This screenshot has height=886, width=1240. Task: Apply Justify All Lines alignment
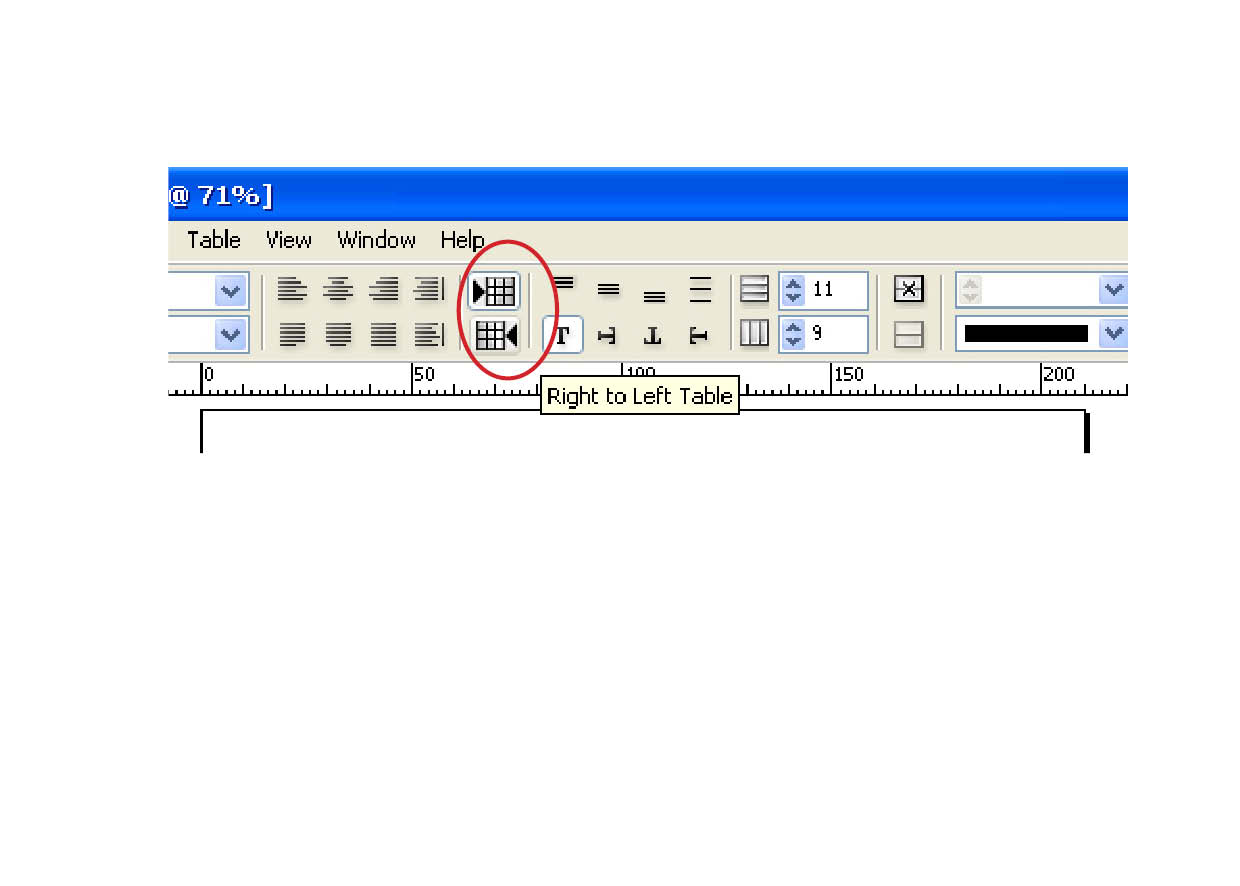point(384,334)
